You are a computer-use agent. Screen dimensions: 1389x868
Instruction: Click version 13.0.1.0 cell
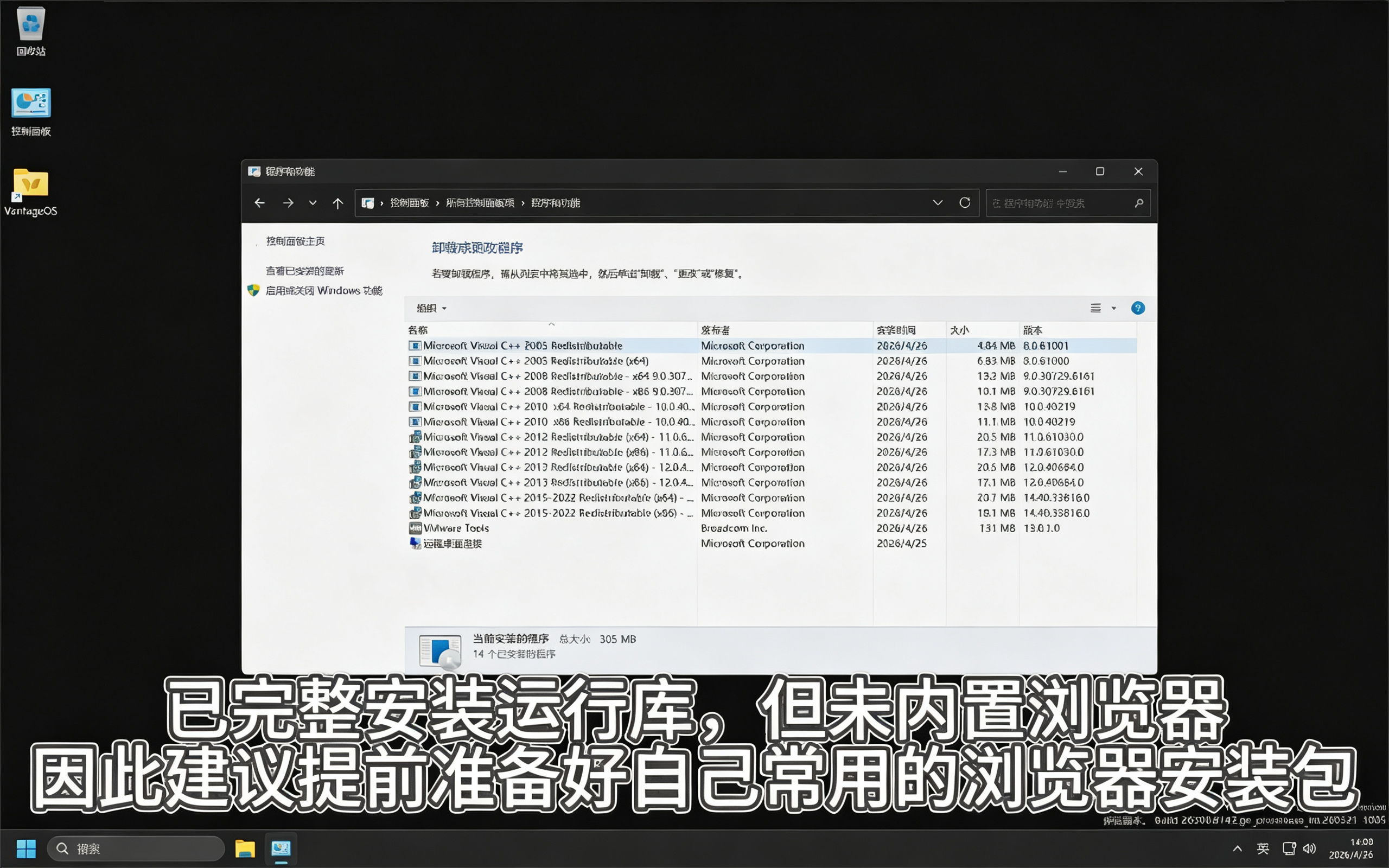(1042, 528)
